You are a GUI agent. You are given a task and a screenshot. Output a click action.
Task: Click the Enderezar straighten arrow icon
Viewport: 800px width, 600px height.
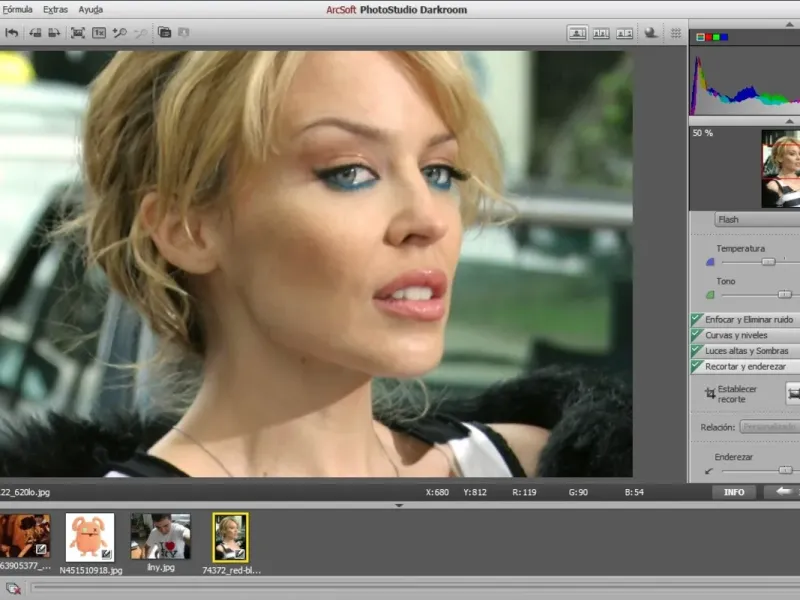(709, 471)
